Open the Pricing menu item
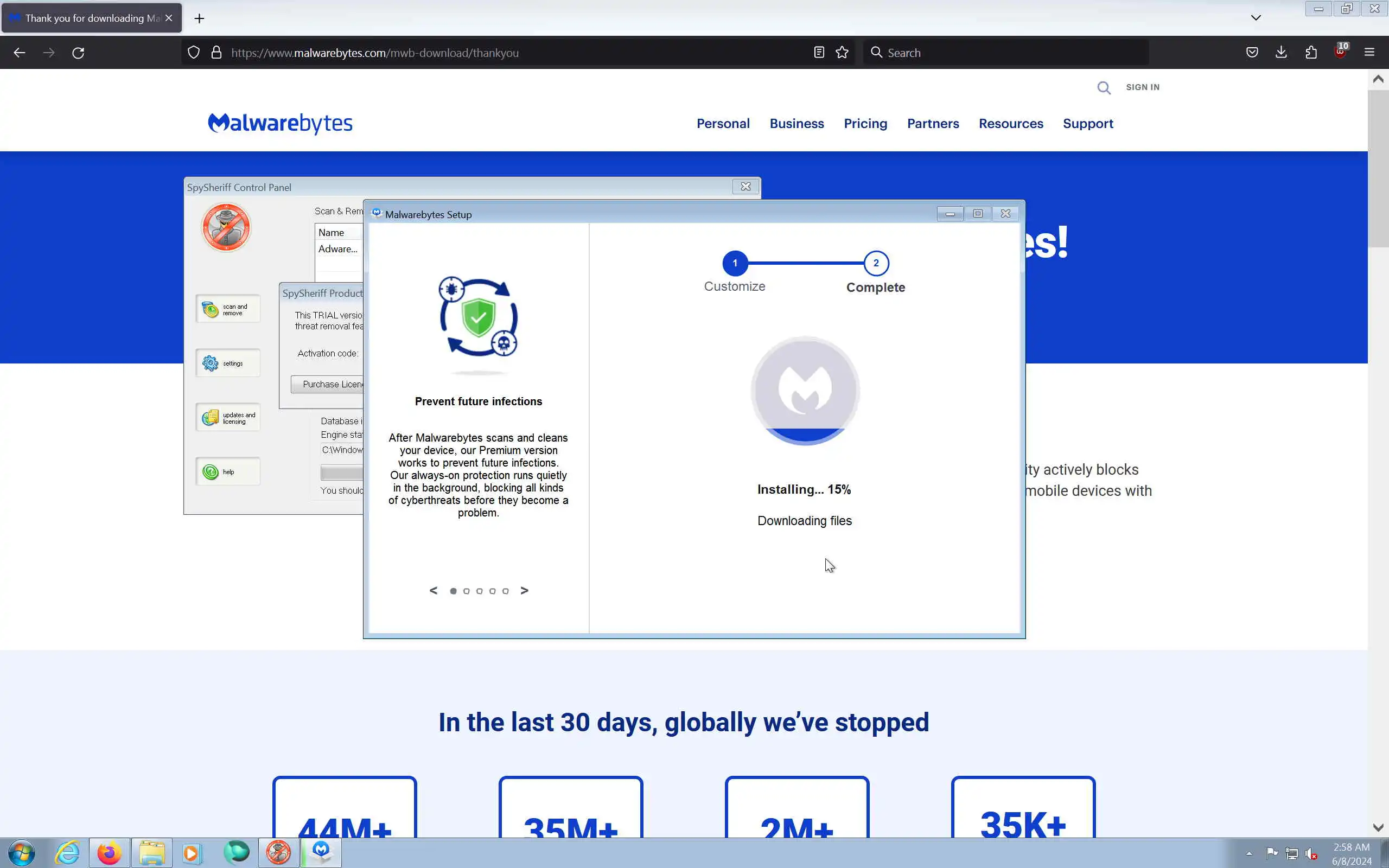 tap(865, 124)
